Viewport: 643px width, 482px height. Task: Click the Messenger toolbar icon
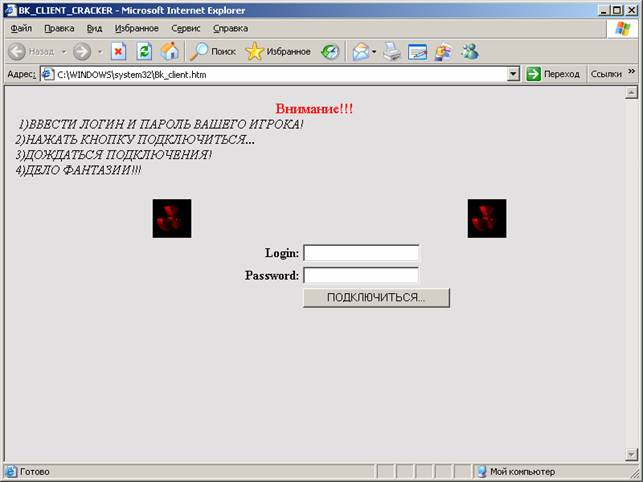469,51
